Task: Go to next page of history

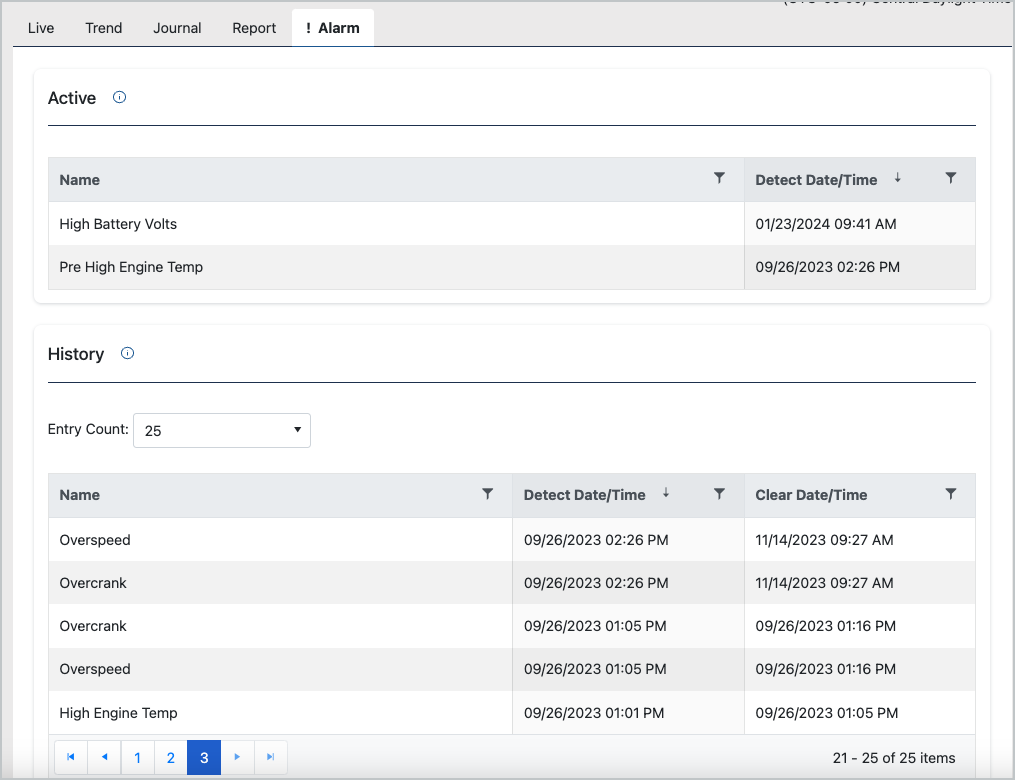Action: (237, 758)
